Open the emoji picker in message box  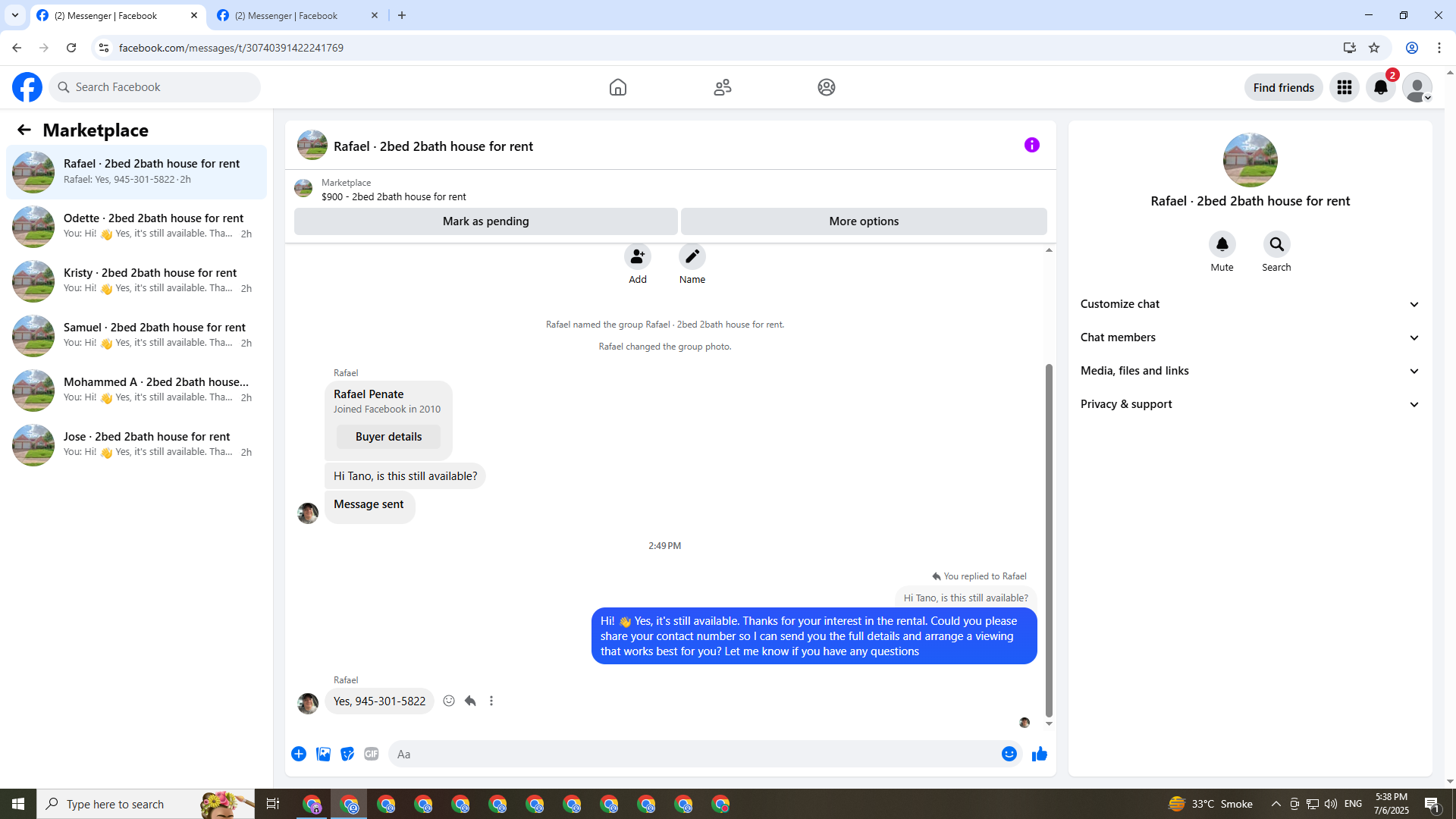click(x=1009, y=755)
